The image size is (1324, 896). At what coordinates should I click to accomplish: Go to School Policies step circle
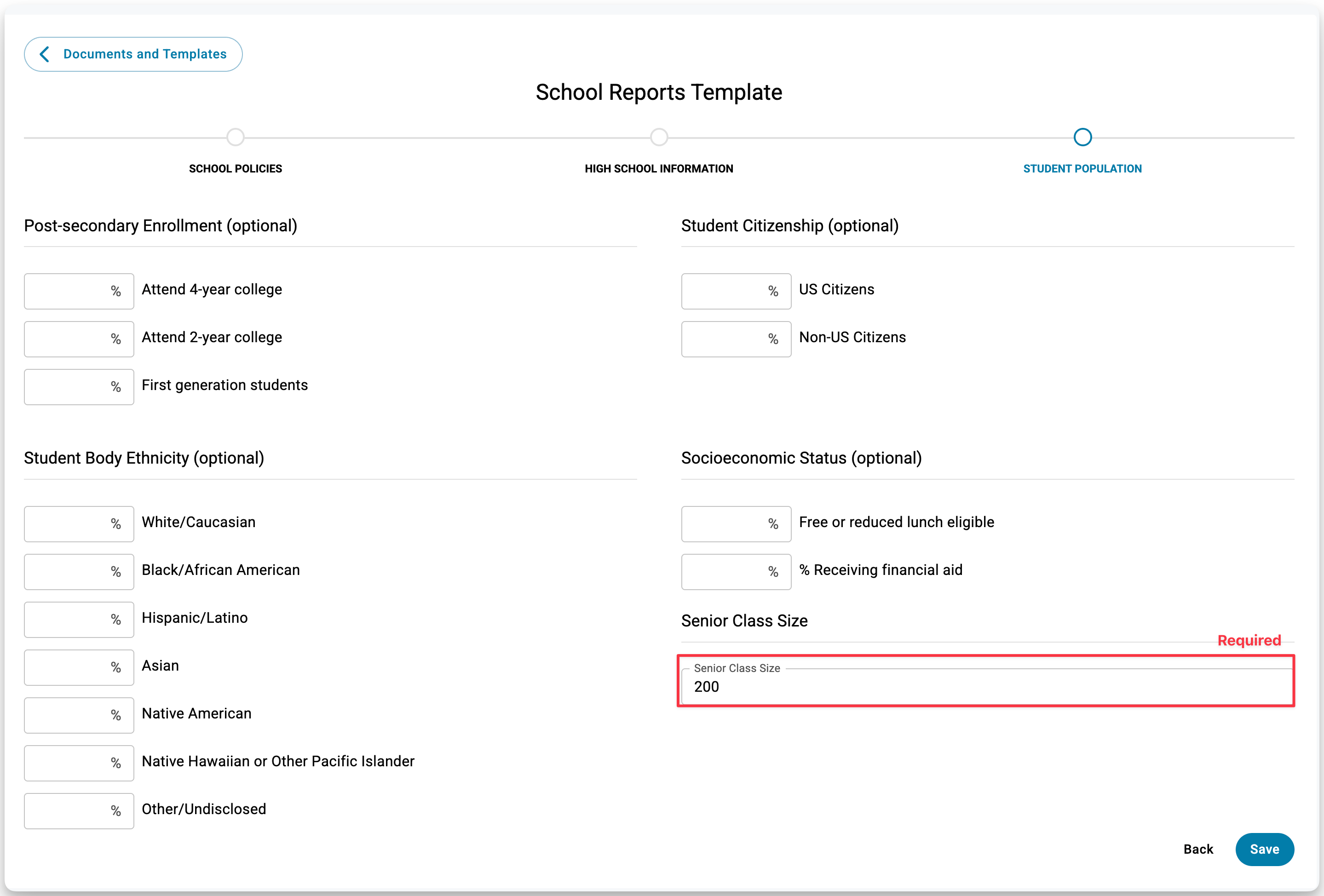[x=235, y=137]
